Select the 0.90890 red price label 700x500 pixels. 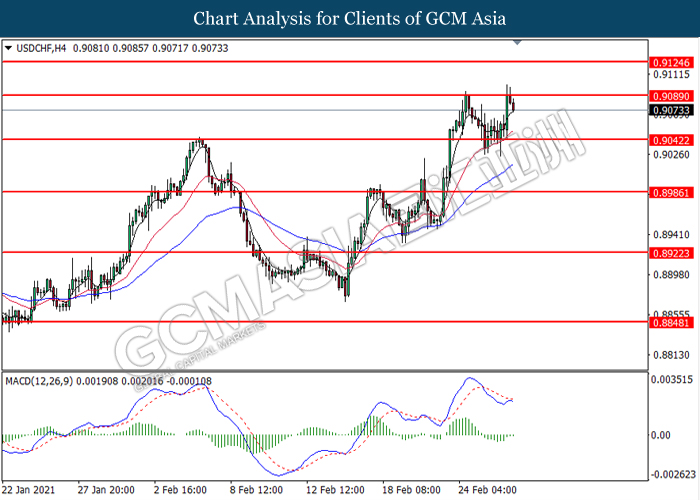pos(671,96)
